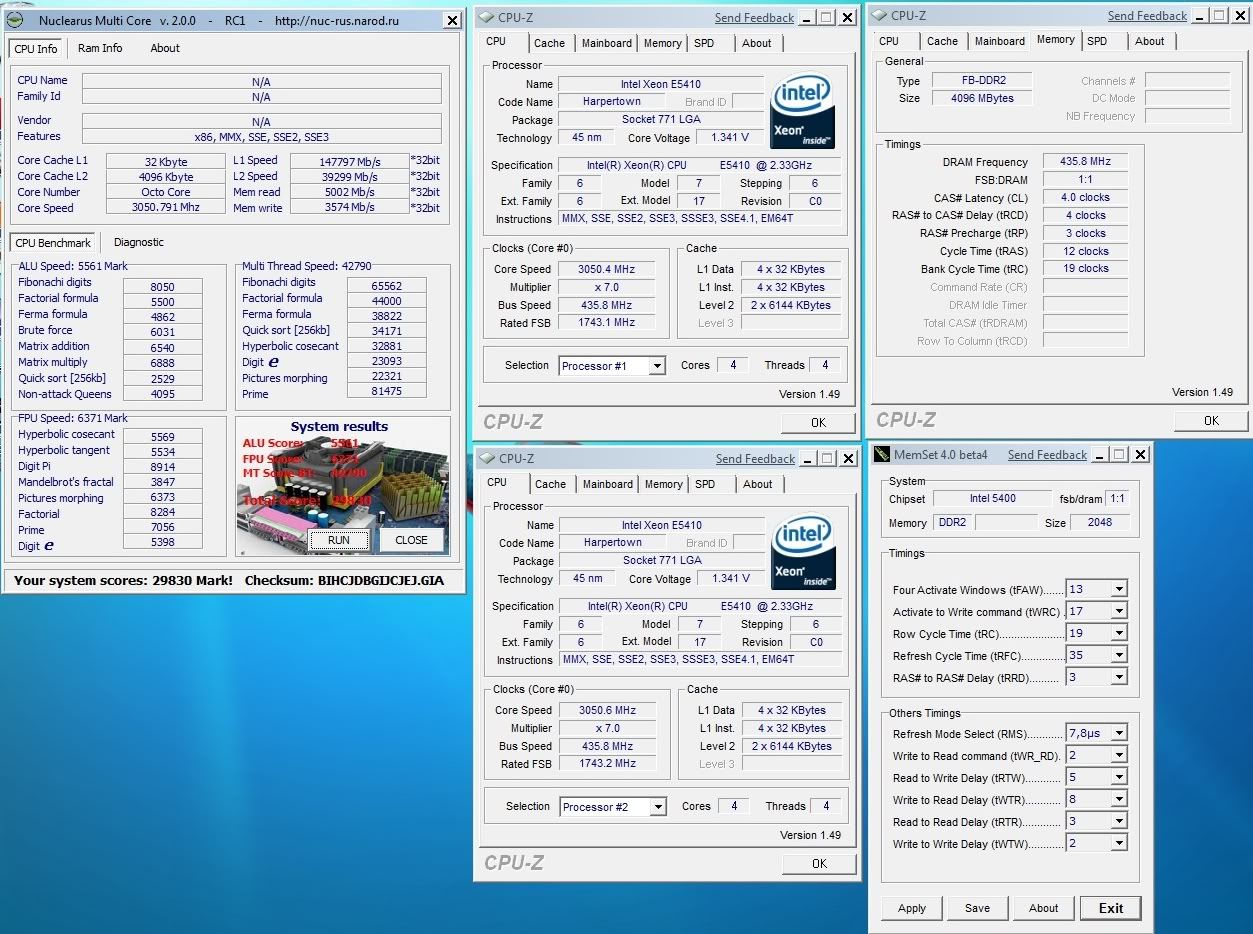Click the CLOSE button in Nuclearus
This screenshot has height=934, width=1253.
411,540
